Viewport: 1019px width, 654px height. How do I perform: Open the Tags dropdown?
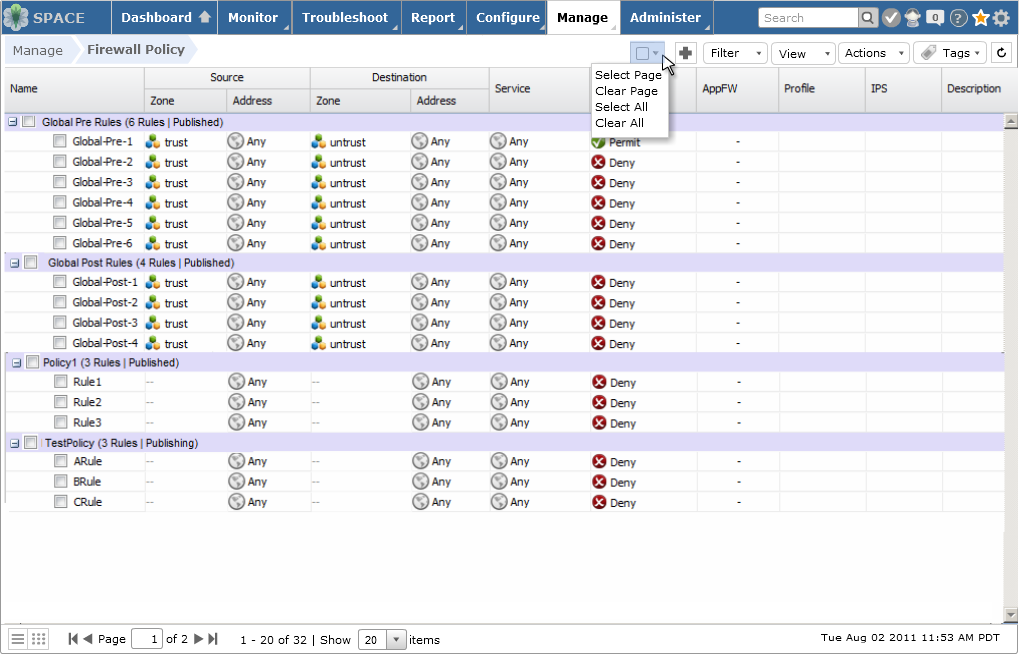pyautogui.click(x=950, y=53)
